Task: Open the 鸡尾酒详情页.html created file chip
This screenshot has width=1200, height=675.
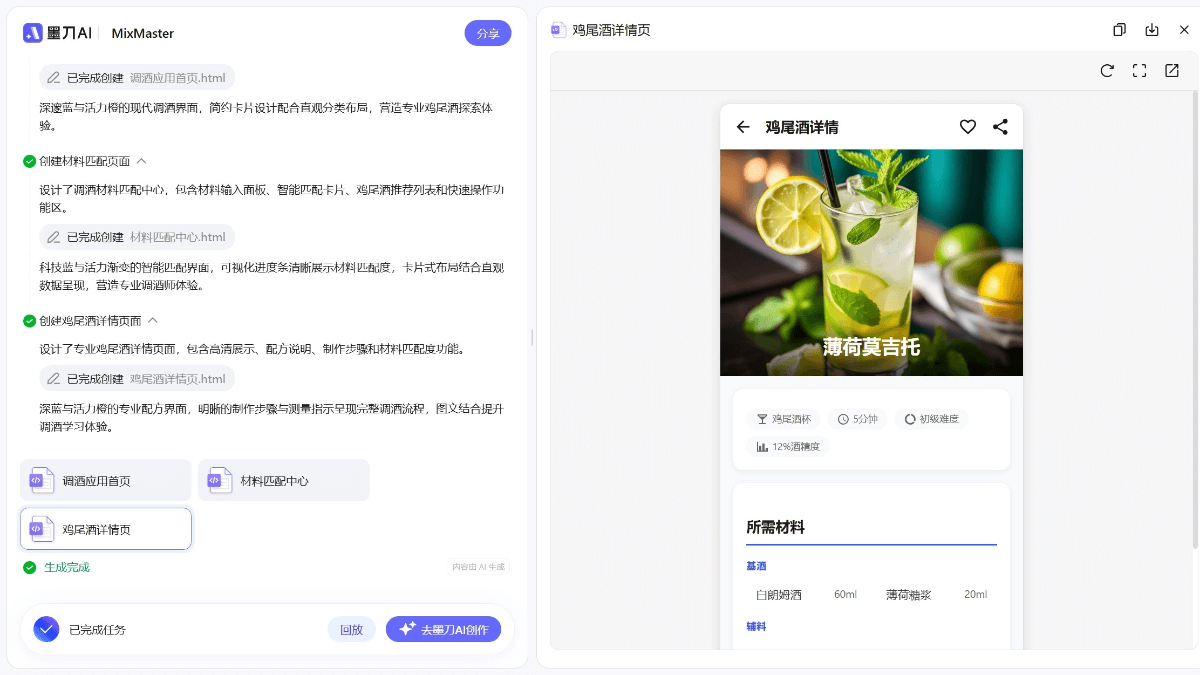Action: tap(137, 379)
